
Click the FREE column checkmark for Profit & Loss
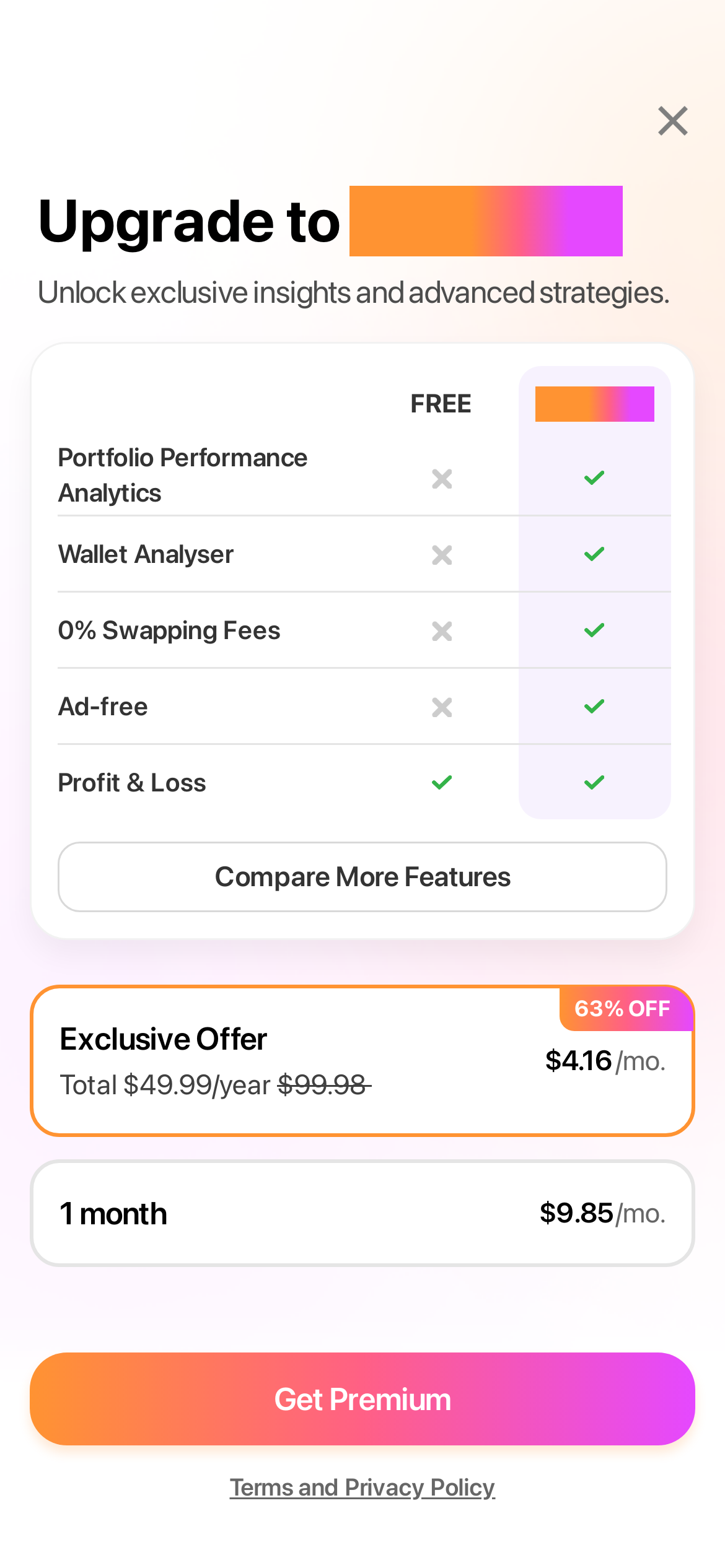click(442, 783)
